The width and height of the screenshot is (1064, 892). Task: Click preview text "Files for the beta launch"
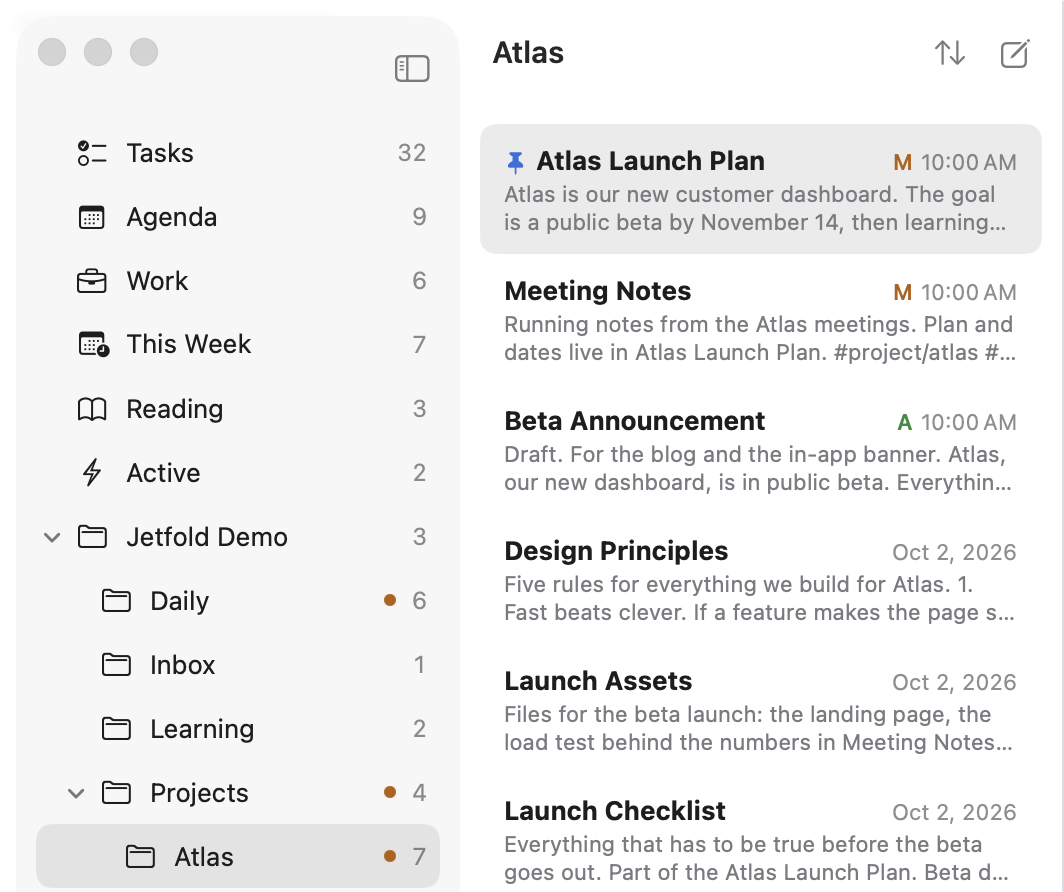tap(634, 714)
